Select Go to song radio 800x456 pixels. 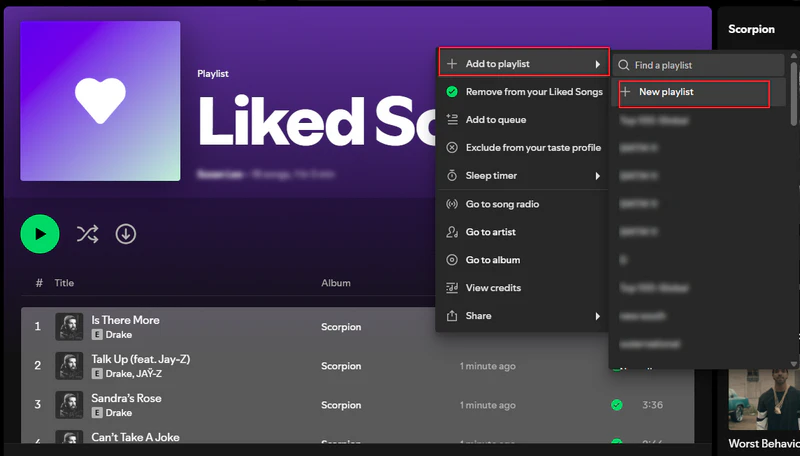click(x=523, y=204)
